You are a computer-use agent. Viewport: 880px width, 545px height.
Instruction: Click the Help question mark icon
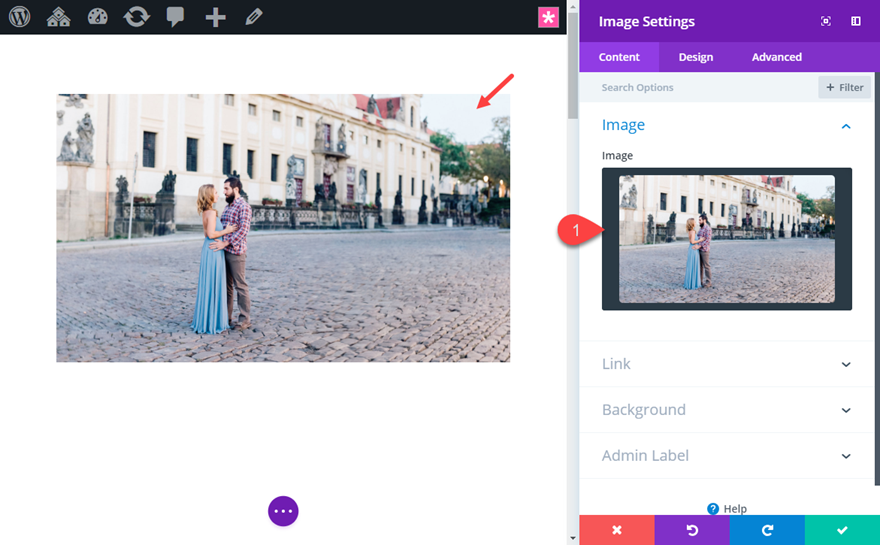click(x=713, y=509)
